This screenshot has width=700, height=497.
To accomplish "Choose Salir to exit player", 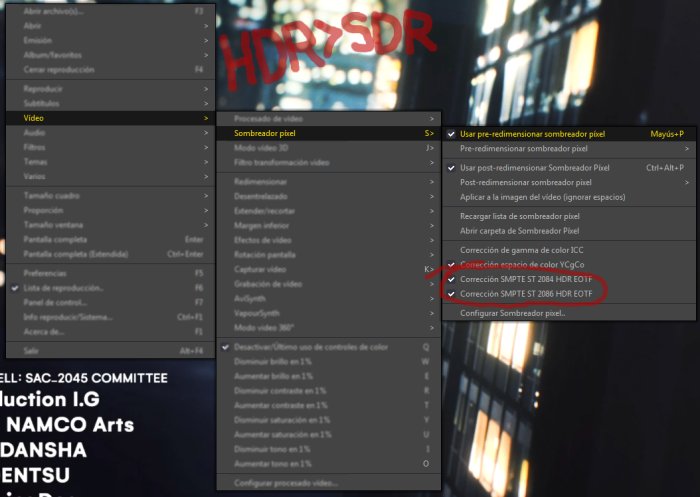I will 110,351.
